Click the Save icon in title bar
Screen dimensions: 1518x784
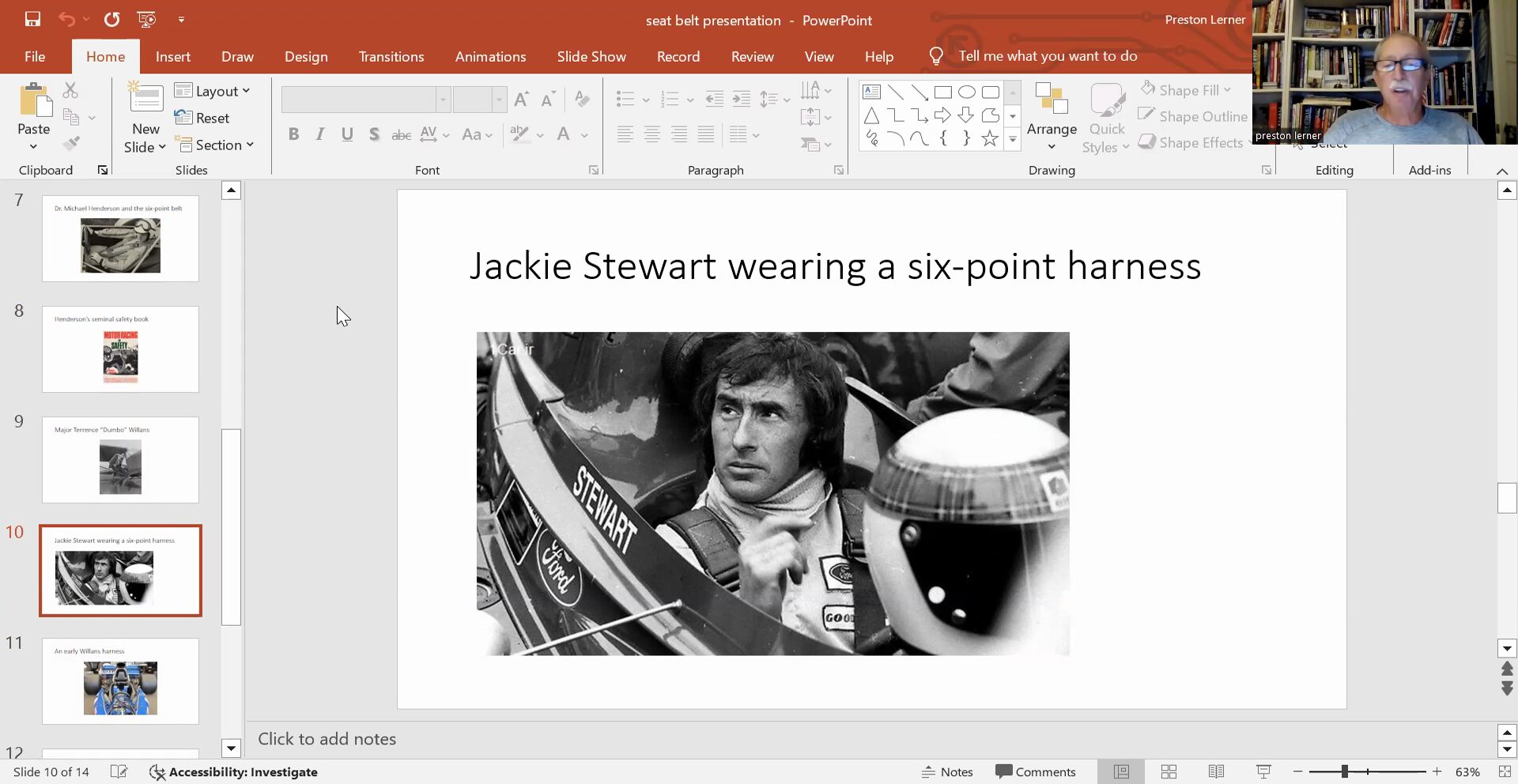click(32, 19)
